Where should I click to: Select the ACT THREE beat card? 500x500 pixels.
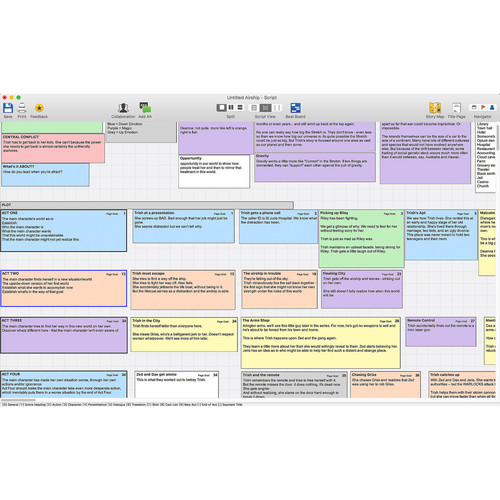[64, 335]
